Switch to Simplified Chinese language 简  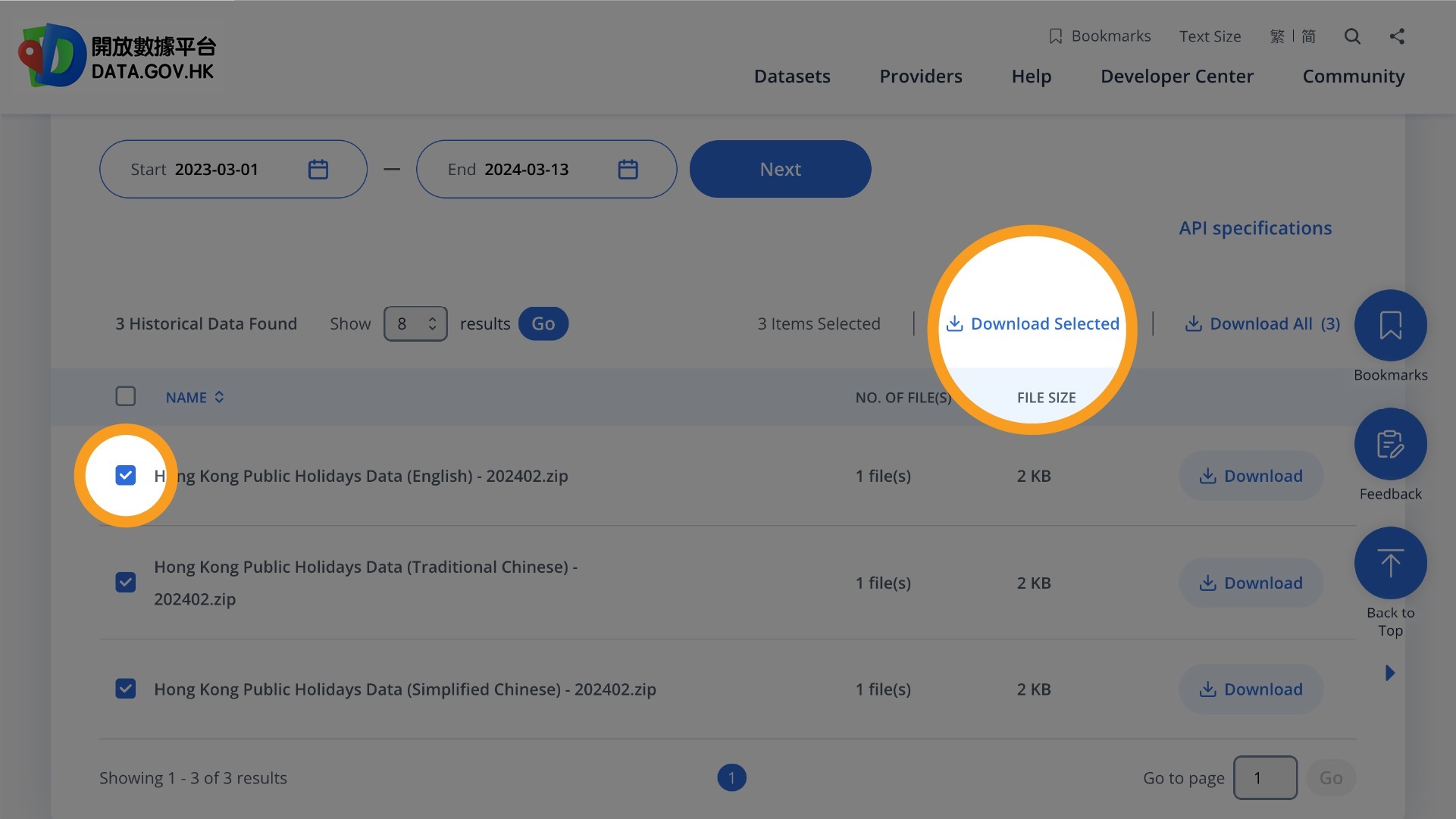pyautogui.click(x=1308, y=36)
